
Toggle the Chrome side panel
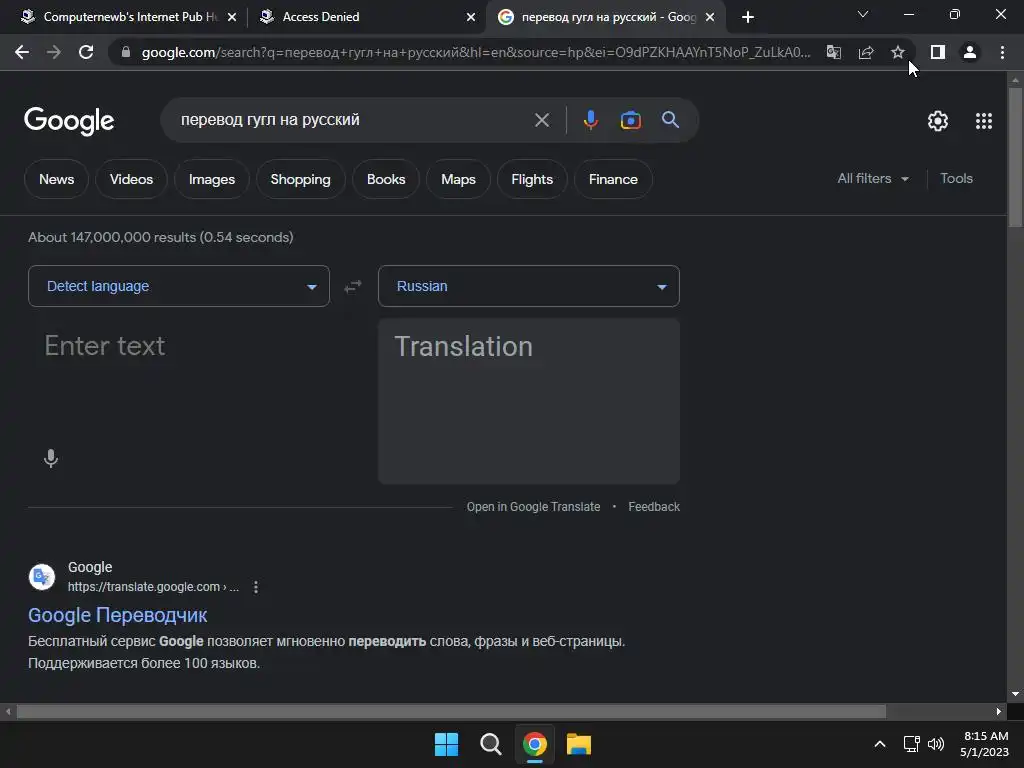[938, 52]
